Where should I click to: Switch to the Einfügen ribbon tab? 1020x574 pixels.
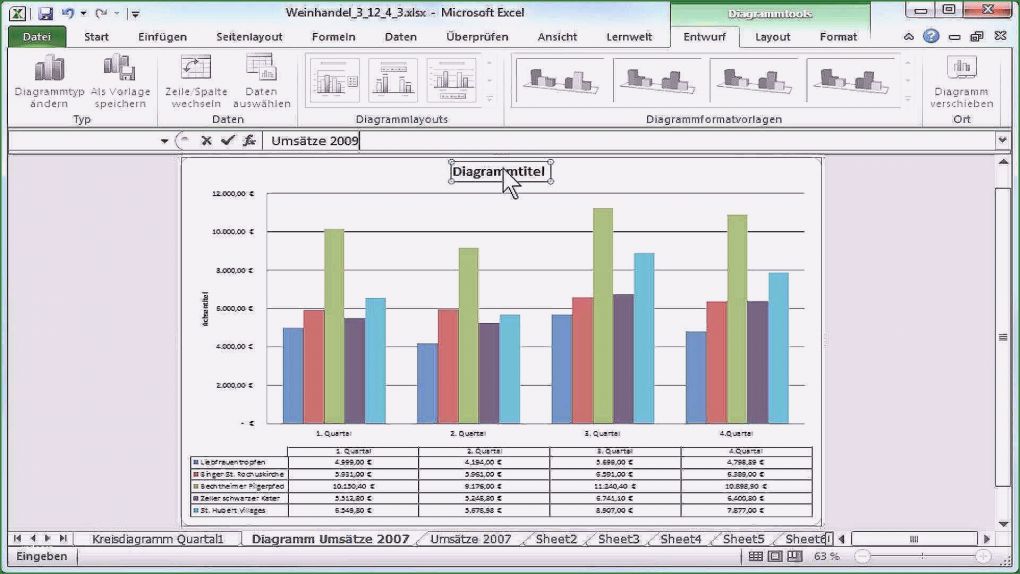click(x=162, y=37)
